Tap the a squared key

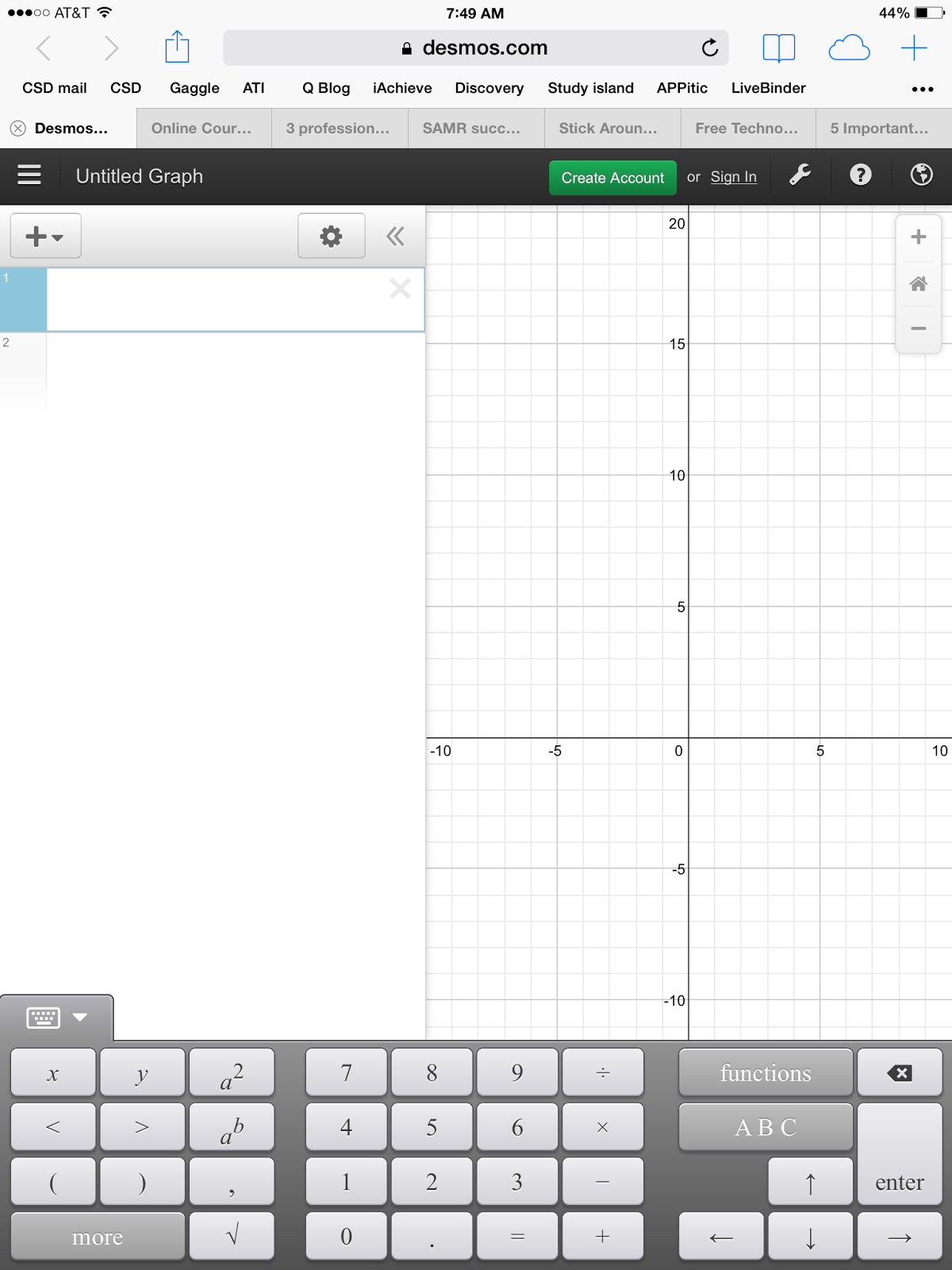click(232, 1073)
